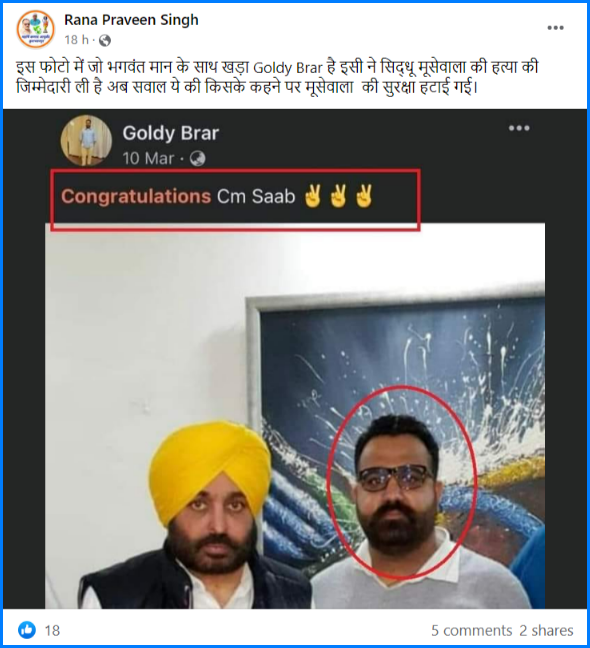Click the middle victory hand emoji
590x648 pixels.
(x=338, y=196)
